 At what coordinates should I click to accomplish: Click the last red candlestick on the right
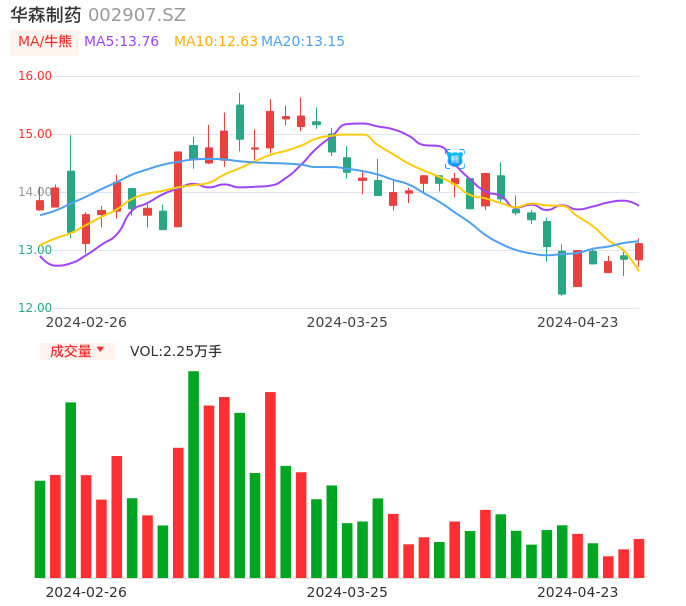pos(639,252)
